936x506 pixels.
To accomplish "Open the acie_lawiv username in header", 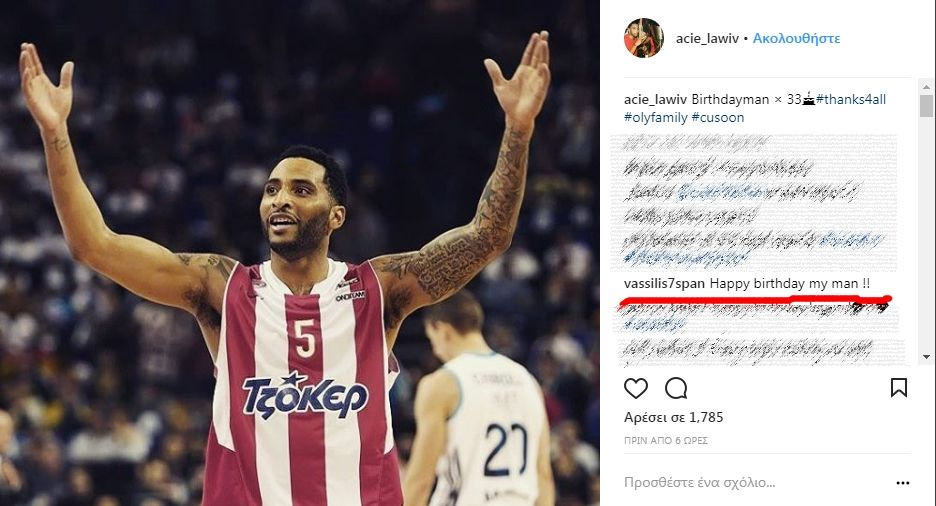I will [707, 38].
